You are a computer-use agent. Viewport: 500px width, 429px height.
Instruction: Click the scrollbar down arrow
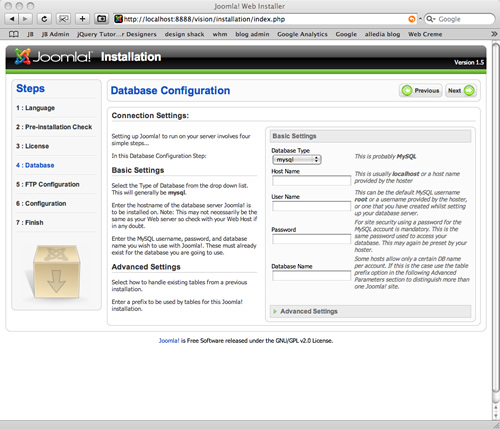point(496,415)
